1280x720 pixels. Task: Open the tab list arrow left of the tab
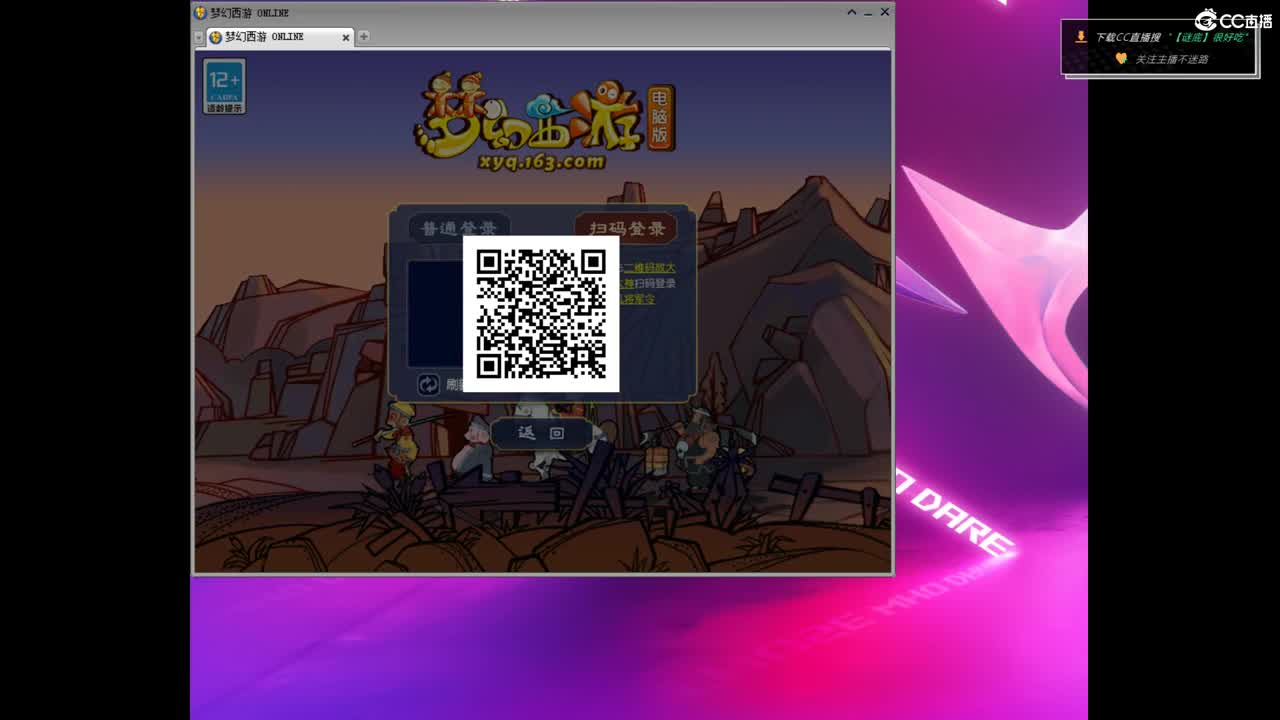point(199,37)
